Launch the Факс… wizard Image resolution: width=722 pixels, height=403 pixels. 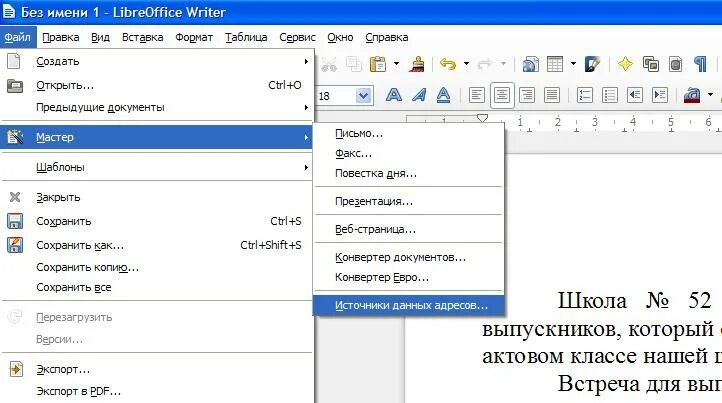tap(408, 153)
